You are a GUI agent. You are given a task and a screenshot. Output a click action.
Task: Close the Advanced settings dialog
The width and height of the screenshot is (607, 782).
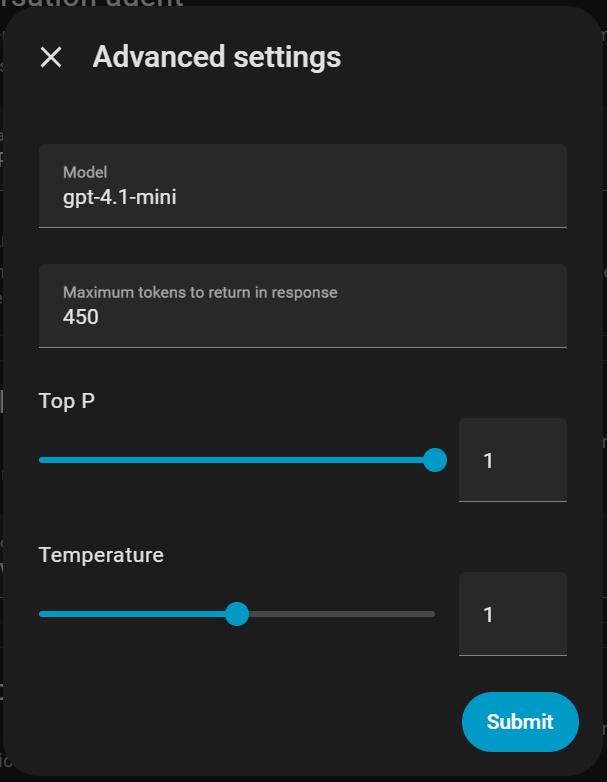[51, 58]
